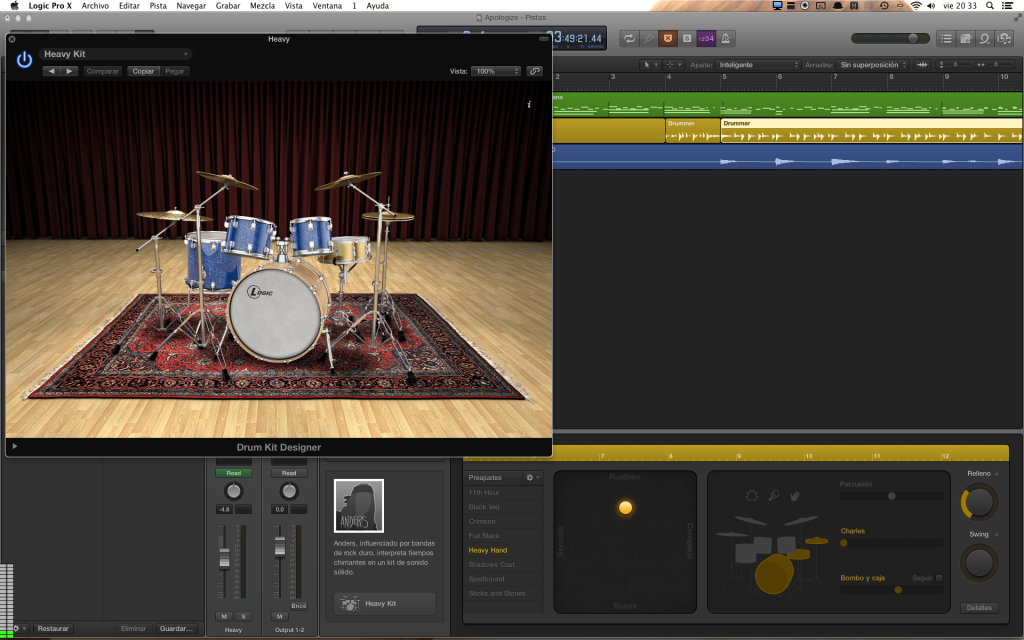This screenshot has width=1024, height=640.
Task: Open the pointer tool menu
Action: click(x=650, y=65)
